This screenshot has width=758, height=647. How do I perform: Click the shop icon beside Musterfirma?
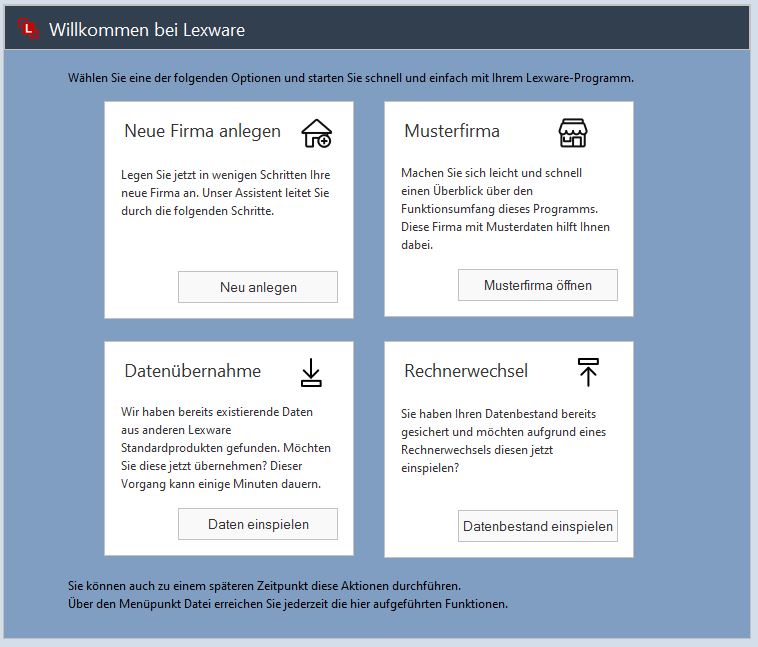pos(573,132)
